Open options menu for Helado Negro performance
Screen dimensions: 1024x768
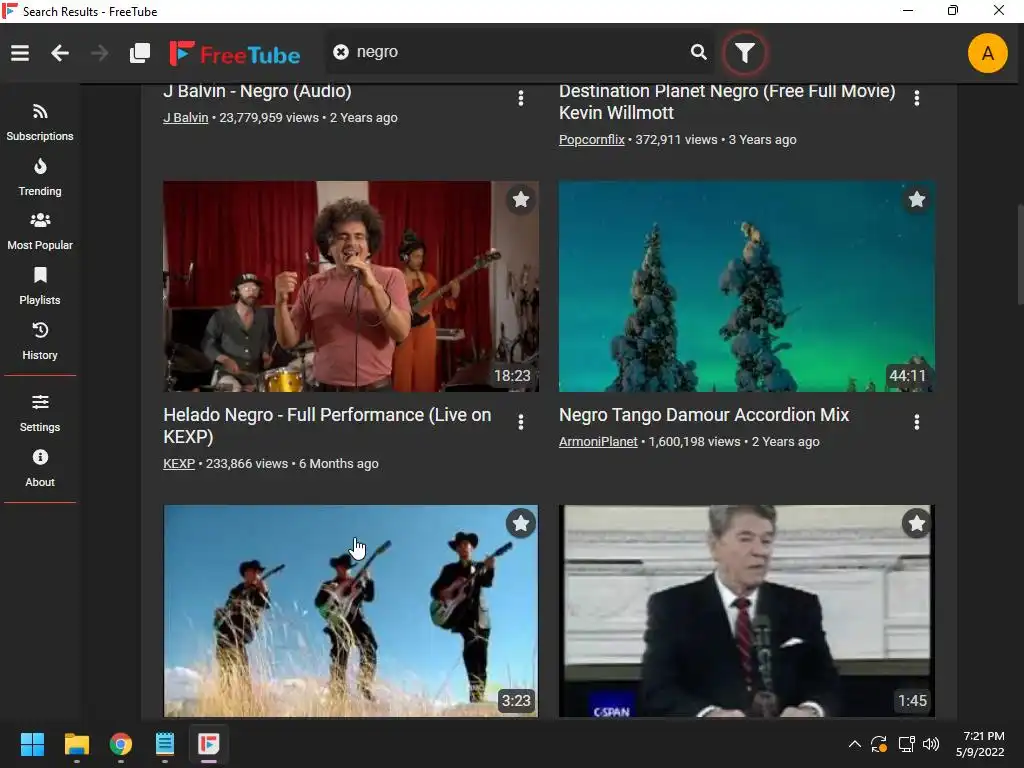pyautogui.click(x=520, y=422)
